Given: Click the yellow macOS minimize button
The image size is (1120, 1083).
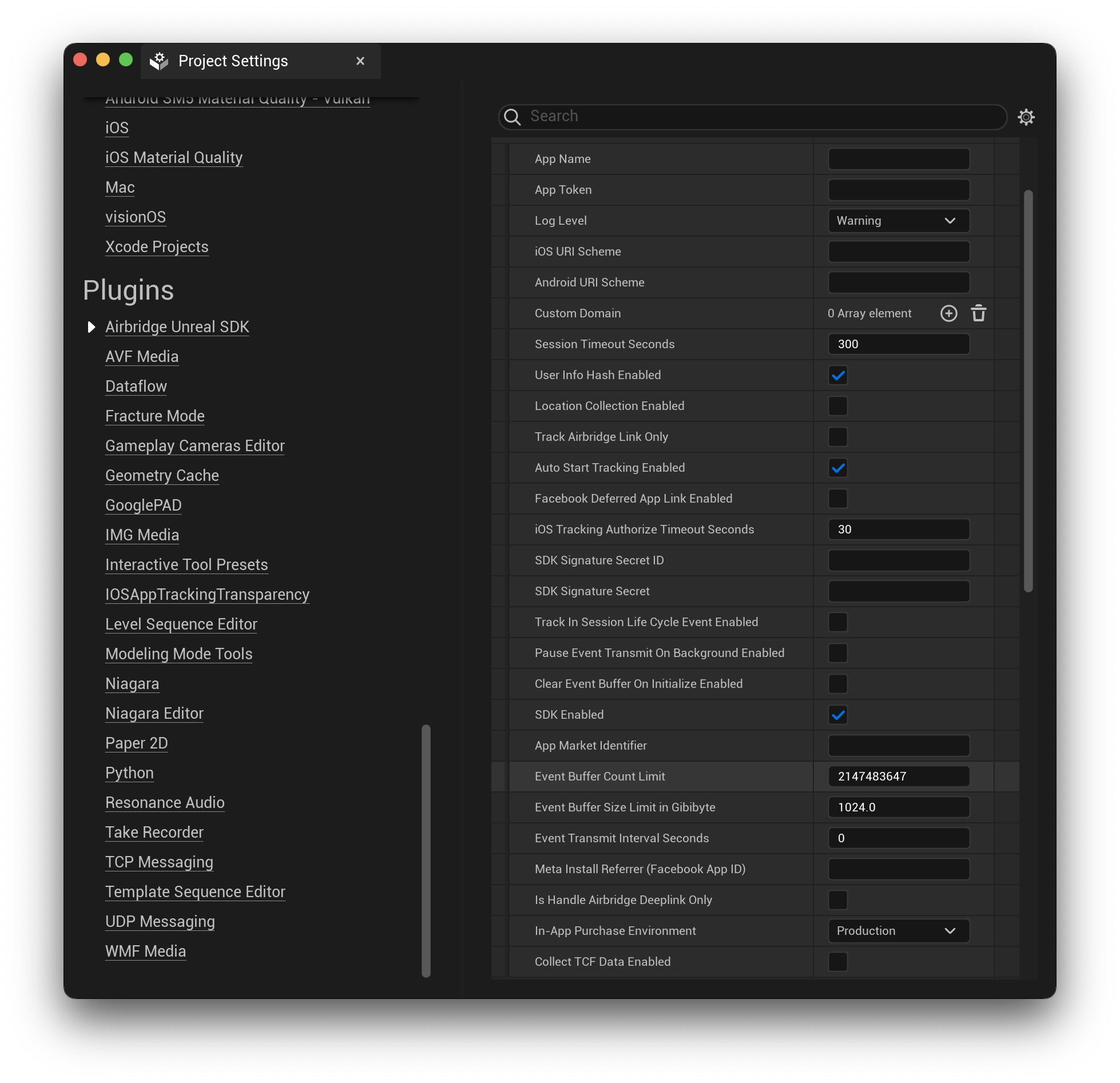Looking at the screenshot, I should 103,60.
